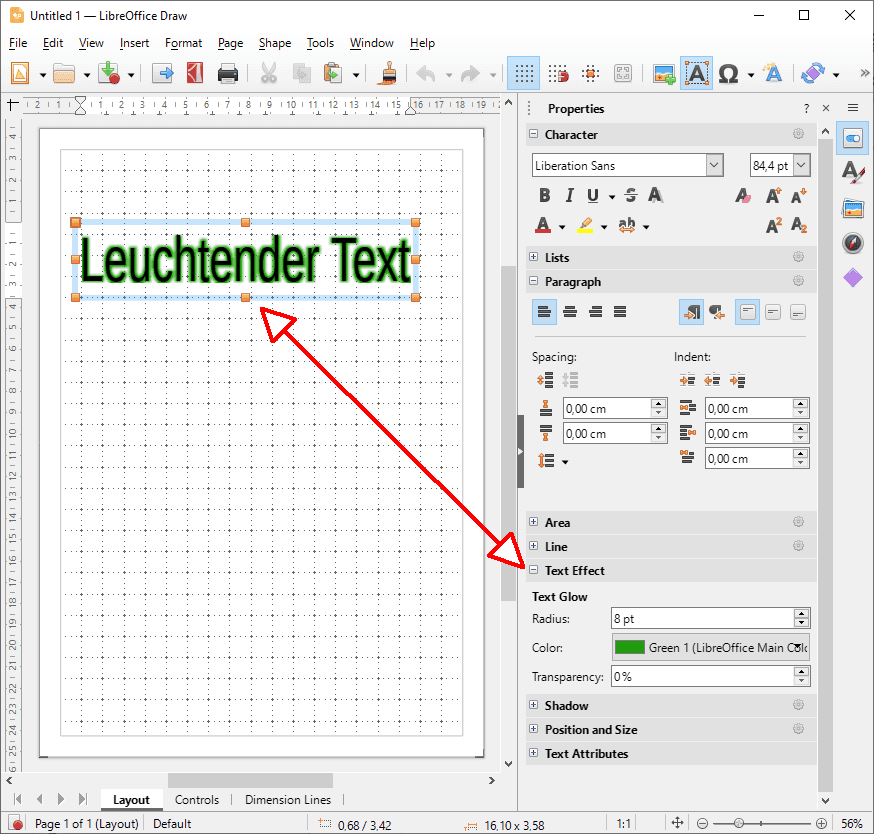Open the Format menu
Viewport: 874px width, 834px height.
183,43
